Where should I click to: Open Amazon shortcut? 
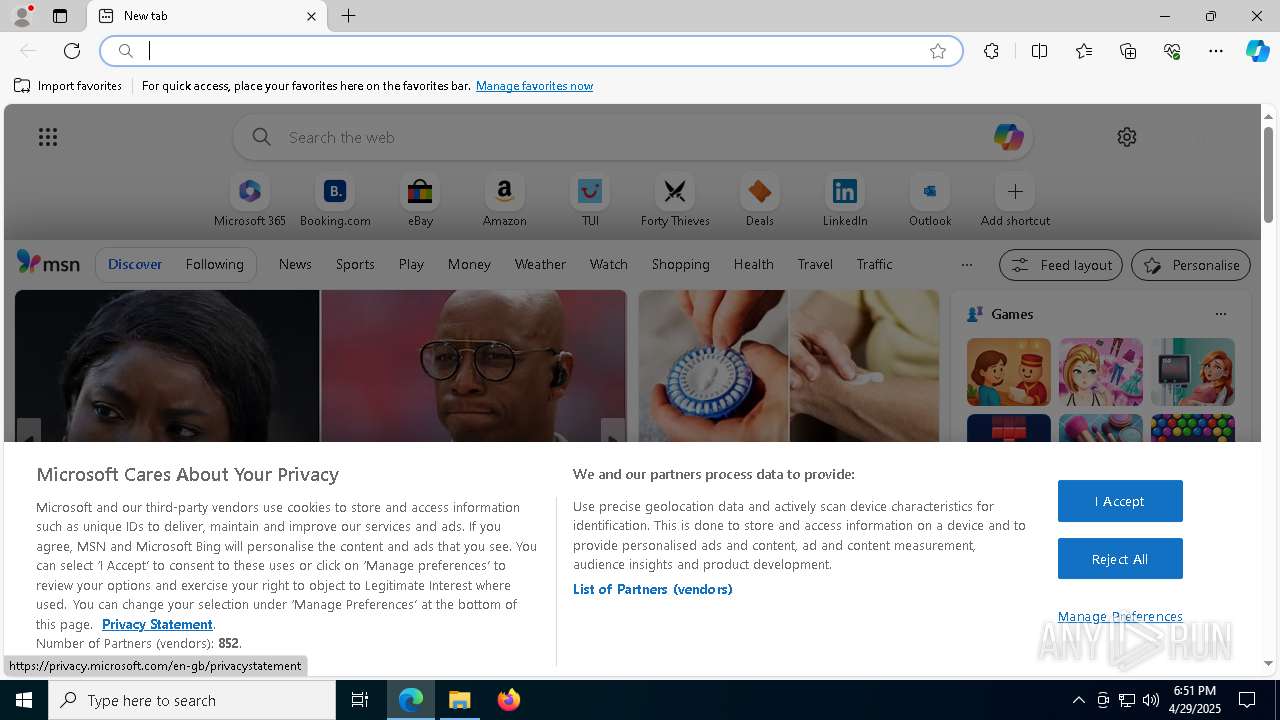coord(504,201)
